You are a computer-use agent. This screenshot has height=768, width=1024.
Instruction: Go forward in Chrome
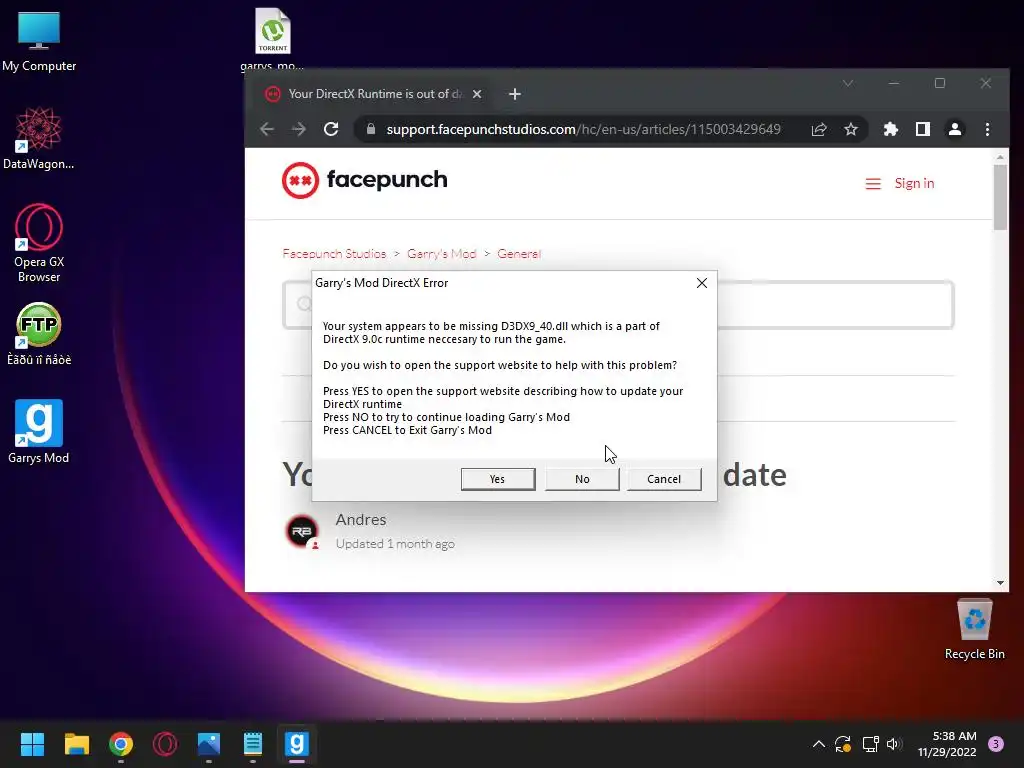[x=298, y=129]
